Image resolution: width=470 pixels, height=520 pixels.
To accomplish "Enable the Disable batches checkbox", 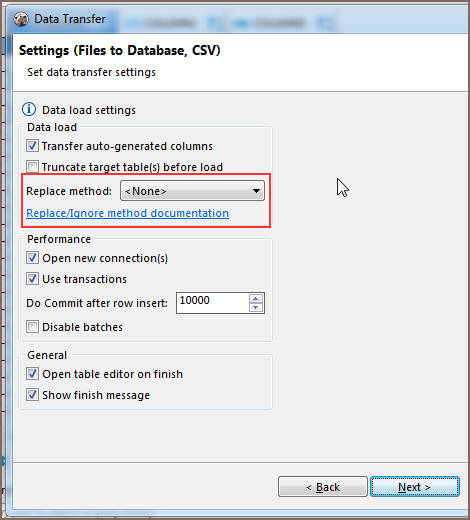I will tap(32, 327).
